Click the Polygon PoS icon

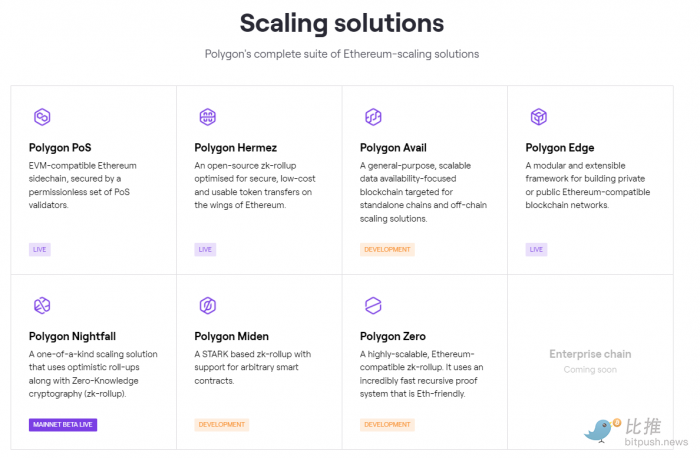42,117
